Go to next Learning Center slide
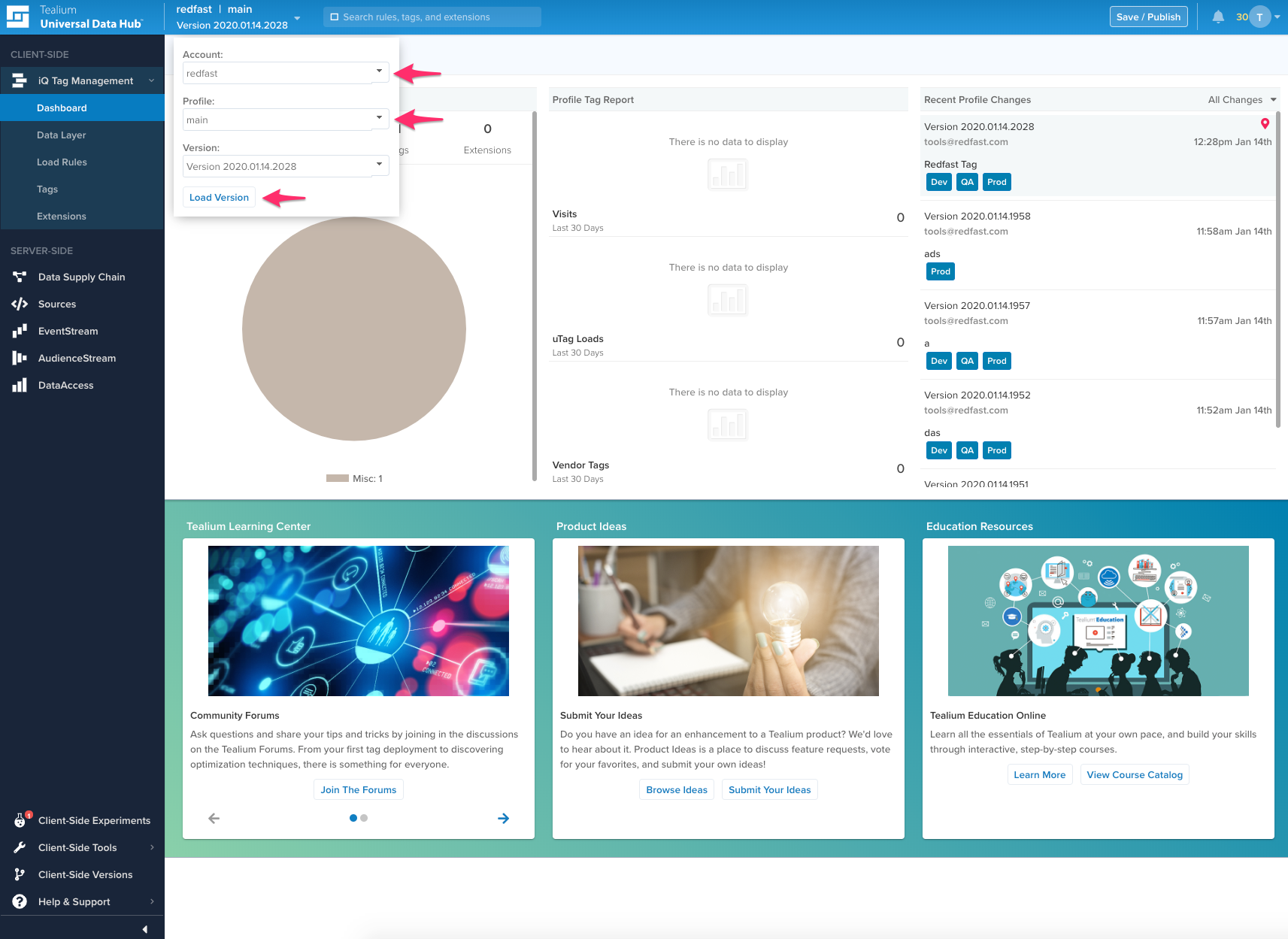This screenshot has height=939, width=1288. [x=503, y=818]
